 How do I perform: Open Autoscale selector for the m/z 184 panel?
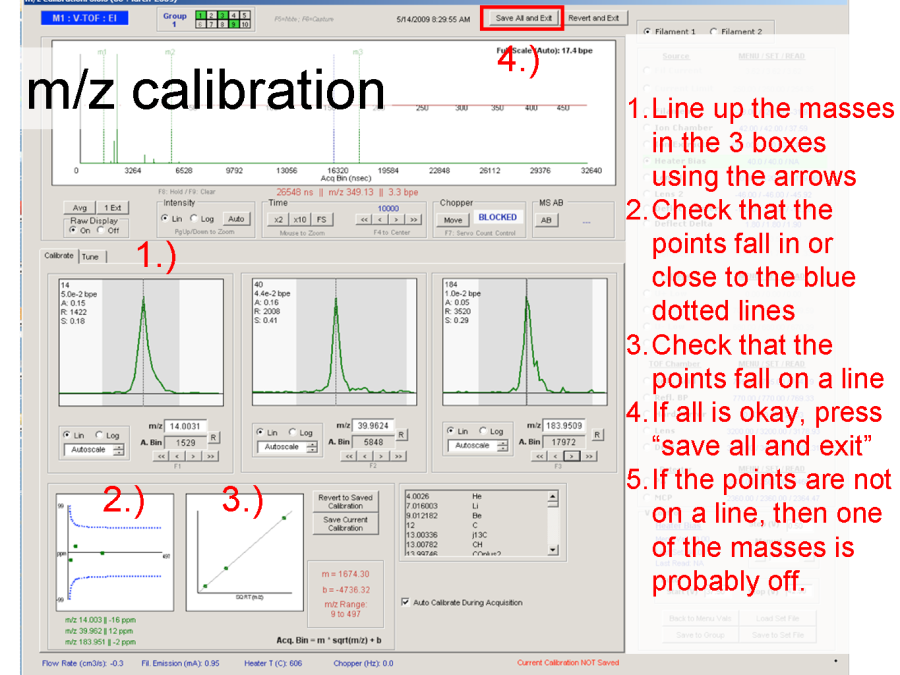point(475,445)
